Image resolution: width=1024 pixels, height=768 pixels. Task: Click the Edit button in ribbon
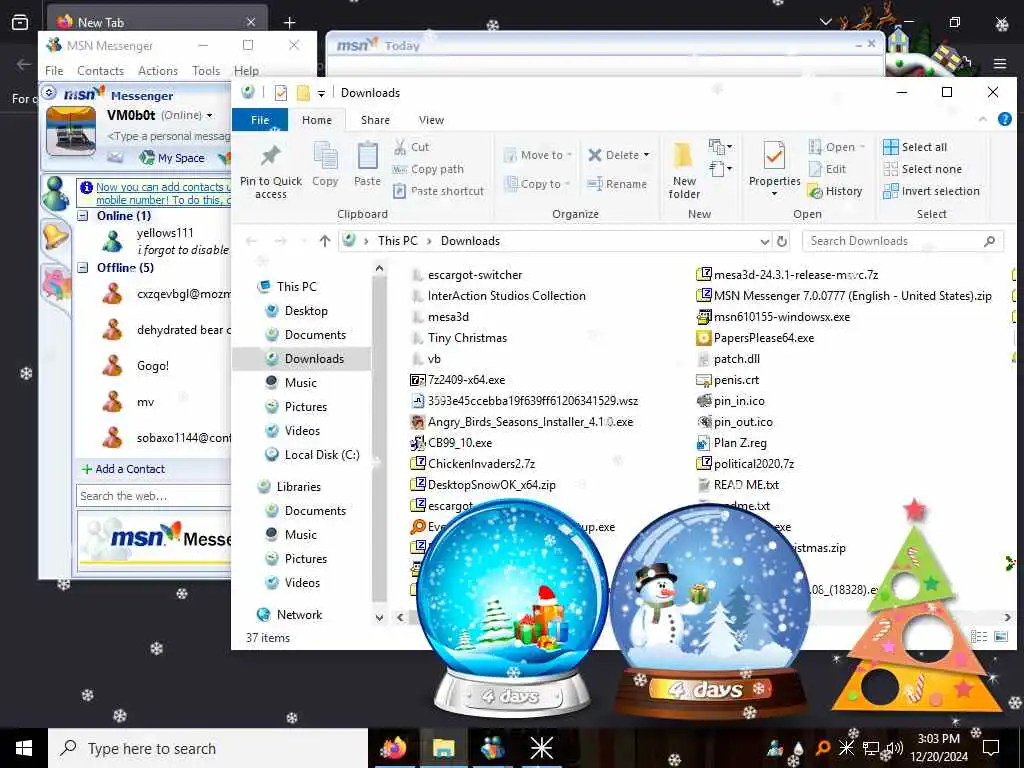click(827, 169)
